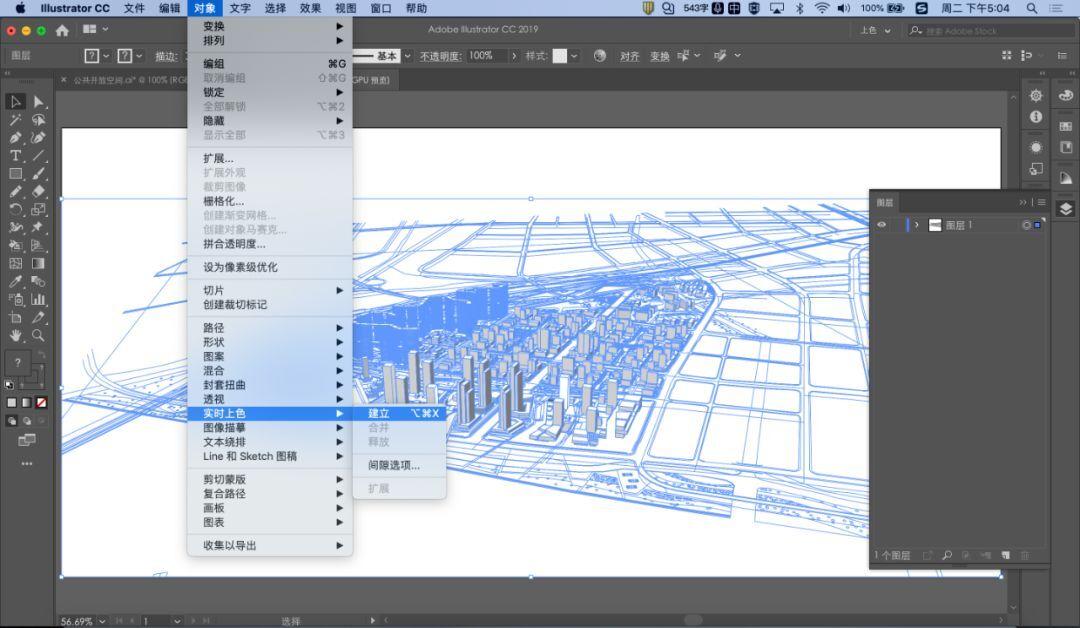The height and width of the screenshot is (628, 1080).
Task: Click the 不透明度 opacity link
Action: 440,56
